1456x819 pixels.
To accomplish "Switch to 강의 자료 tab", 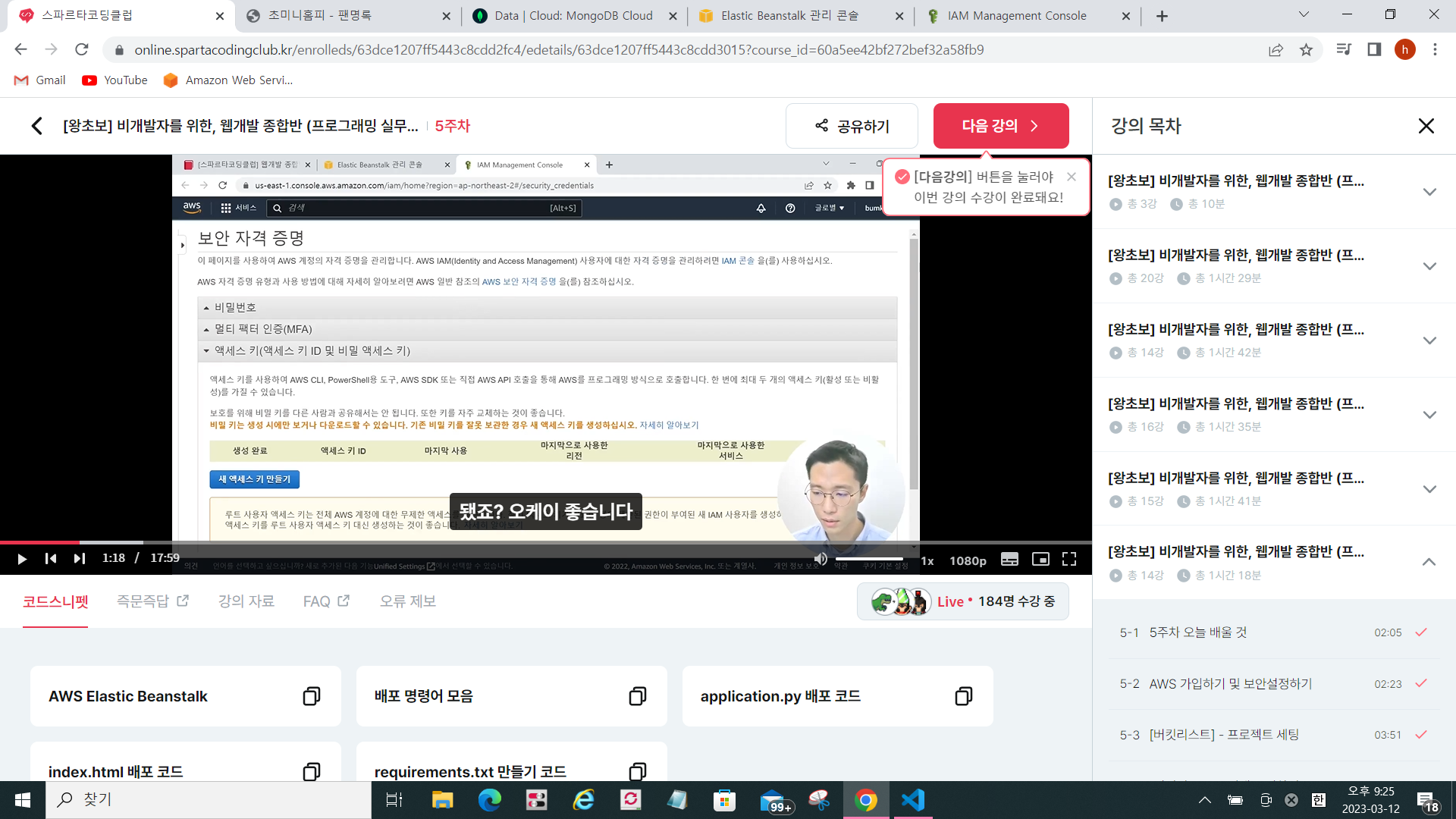I will [246, 601].
